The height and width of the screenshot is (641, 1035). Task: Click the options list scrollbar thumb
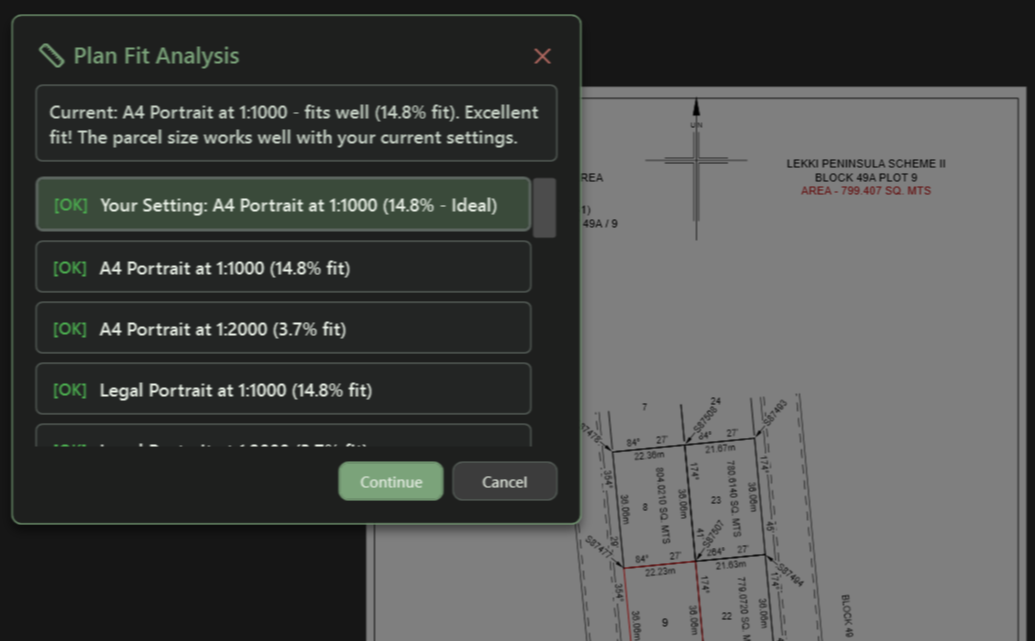544,207
